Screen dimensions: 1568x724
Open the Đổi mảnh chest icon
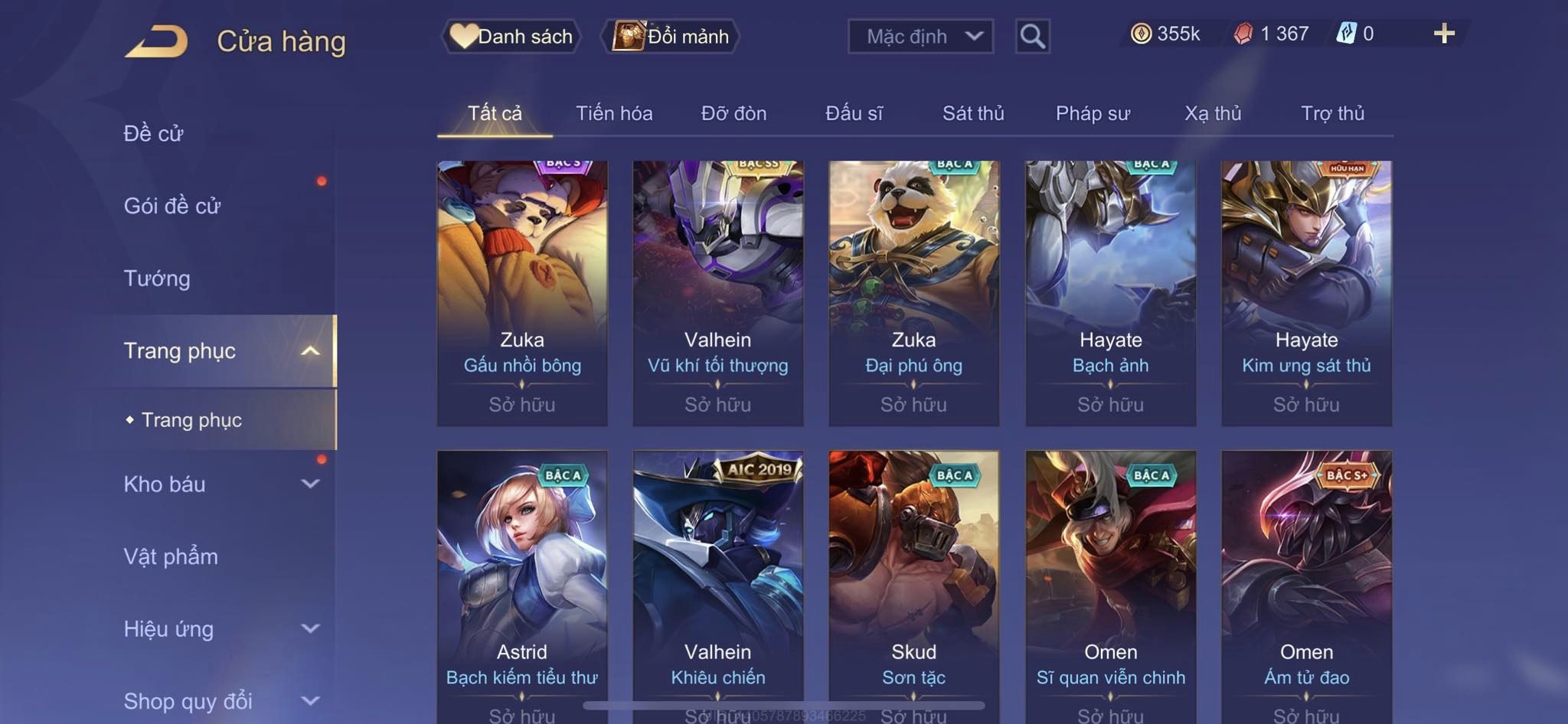(x=629, y=36)
